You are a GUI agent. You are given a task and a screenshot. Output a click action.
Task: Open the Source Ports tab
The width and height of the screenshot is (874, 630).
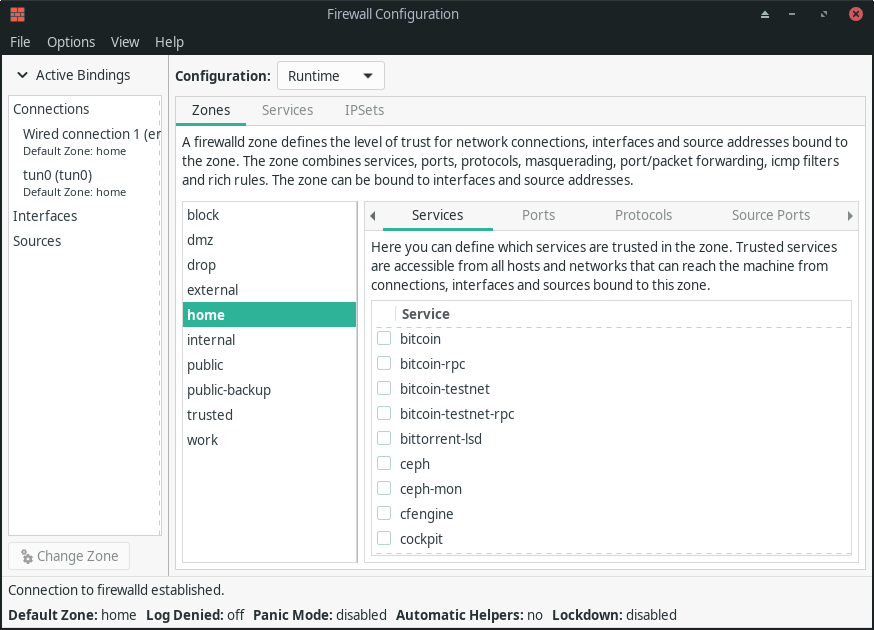coord(770,215)
